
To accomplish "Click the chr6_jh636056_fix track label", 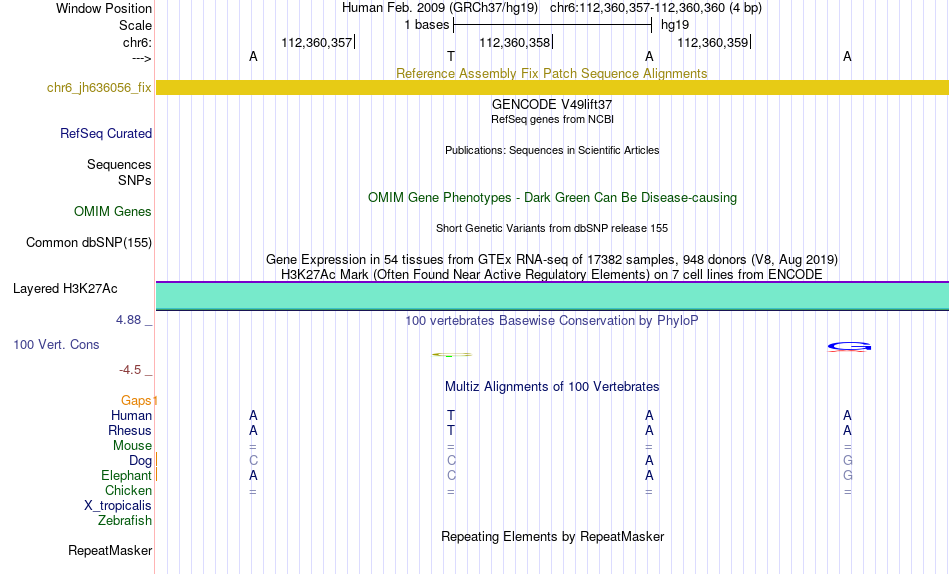I will 99,87.
